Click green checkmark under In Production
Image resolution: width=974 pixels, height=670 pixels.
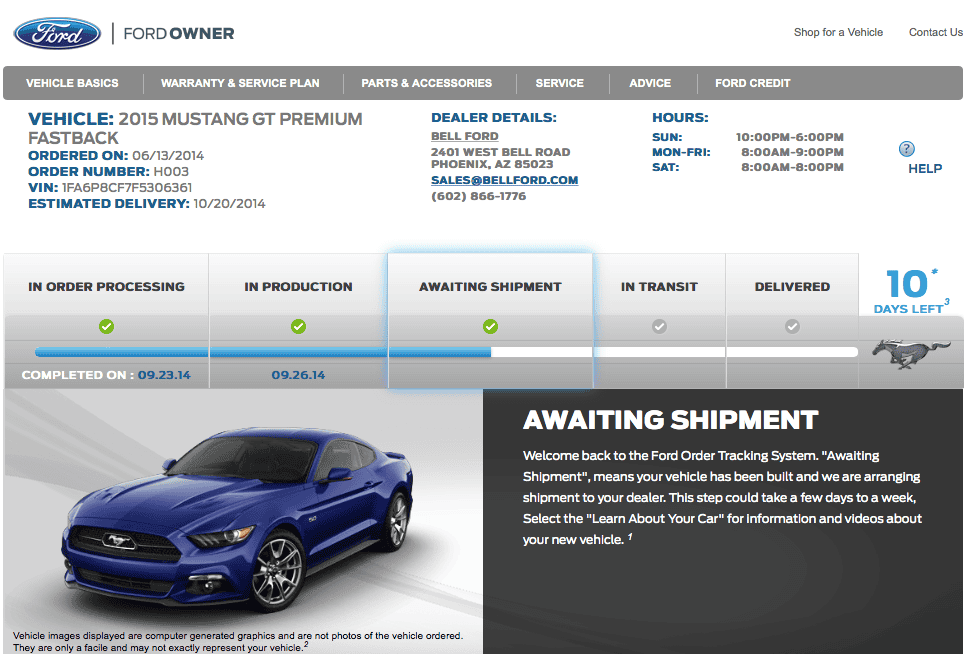[x=298, y=327]
